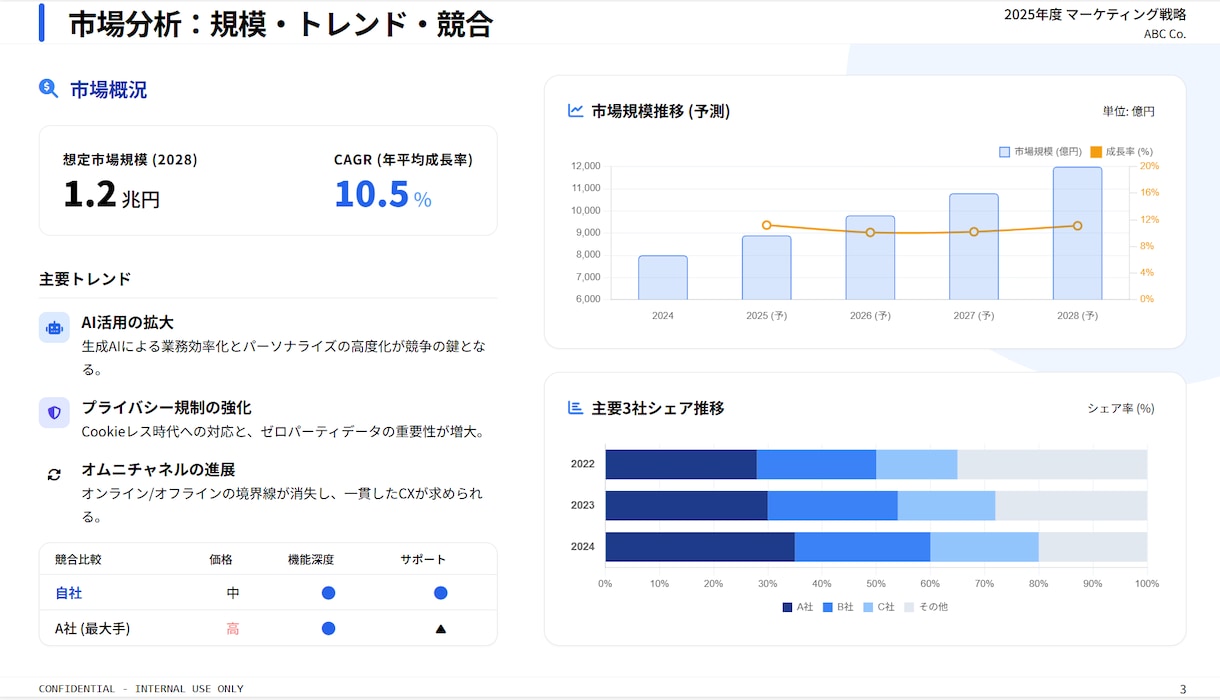Viewport: 1220px width, 700px height.
Task: Click the 12,000 y-axis label
Action: [586, 166]
